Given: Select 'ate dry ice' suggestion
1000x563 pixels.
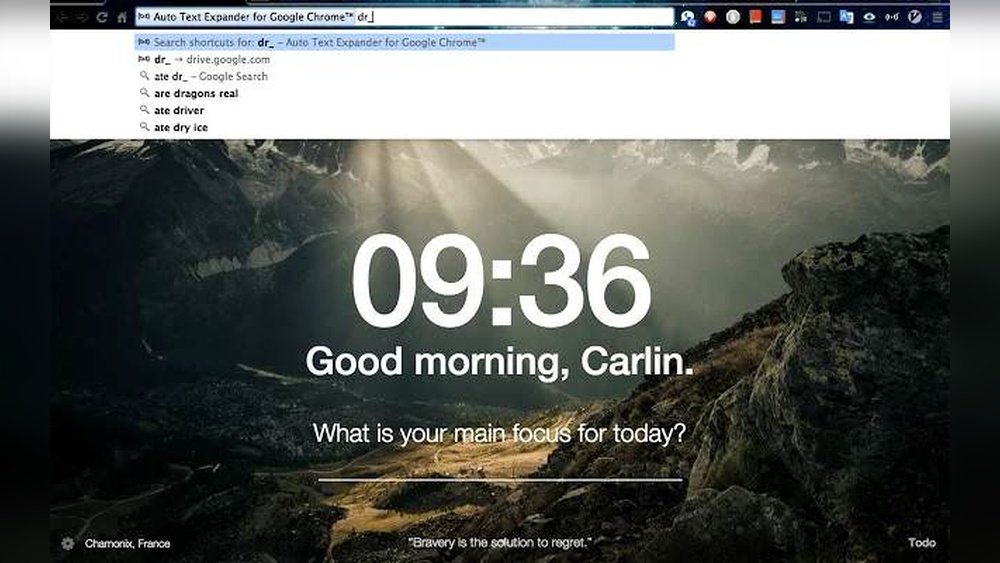Looking at the screenshot, I should point(404,128).
